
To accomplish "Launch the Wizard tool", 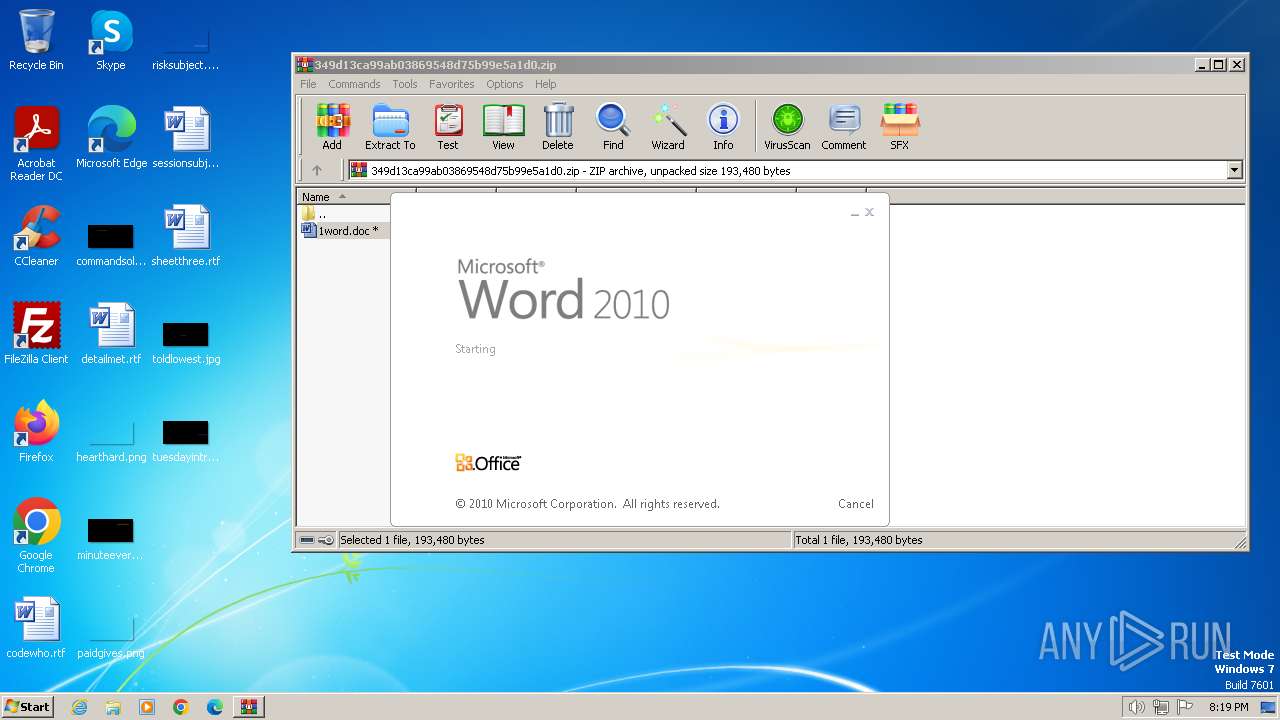I will point(668,127).
